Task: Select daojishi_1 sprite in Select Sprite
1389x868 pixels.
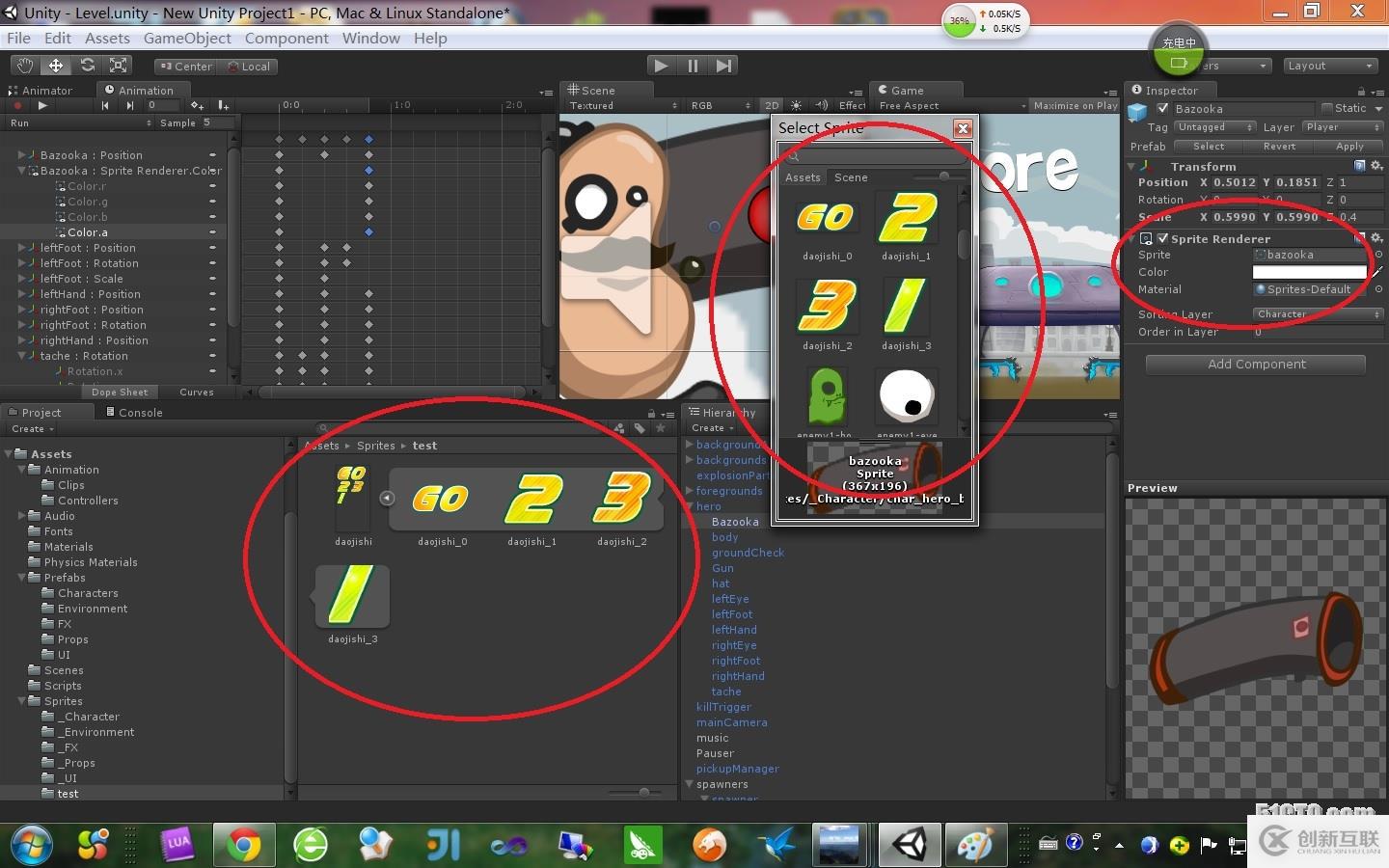Action: (906, 226)
